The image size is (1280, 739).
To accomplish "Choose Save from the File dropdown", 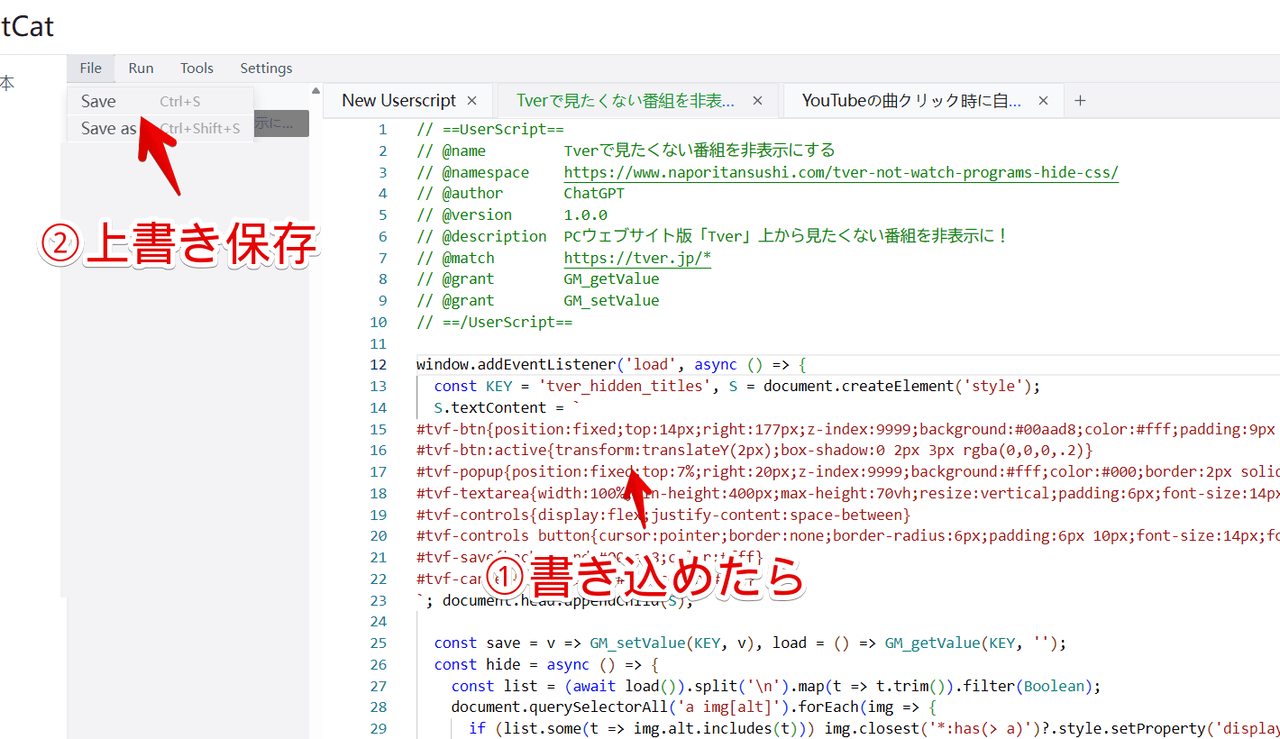I will coord(160,101).
